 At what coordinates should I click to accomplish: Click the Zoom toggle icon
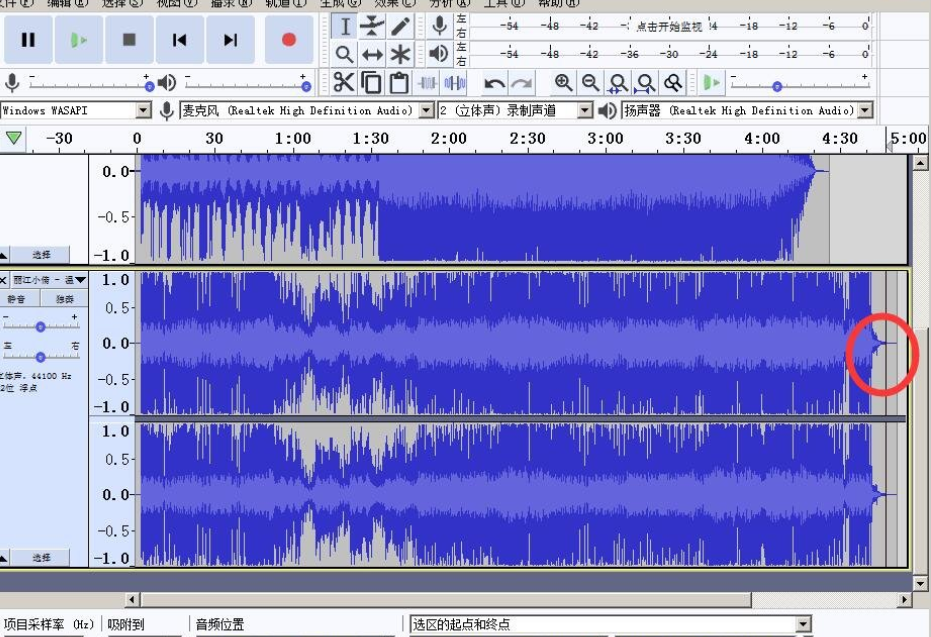(673, 83)
